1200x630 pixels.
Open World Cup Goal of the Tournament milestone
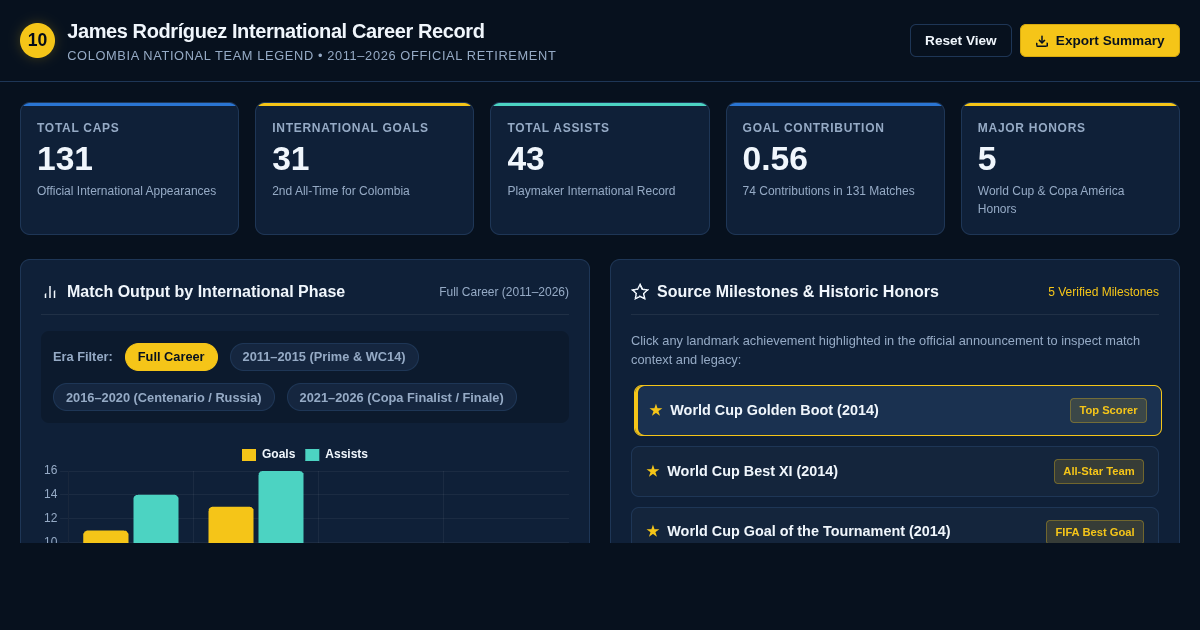pyautogui.click(x=895, y=526)
